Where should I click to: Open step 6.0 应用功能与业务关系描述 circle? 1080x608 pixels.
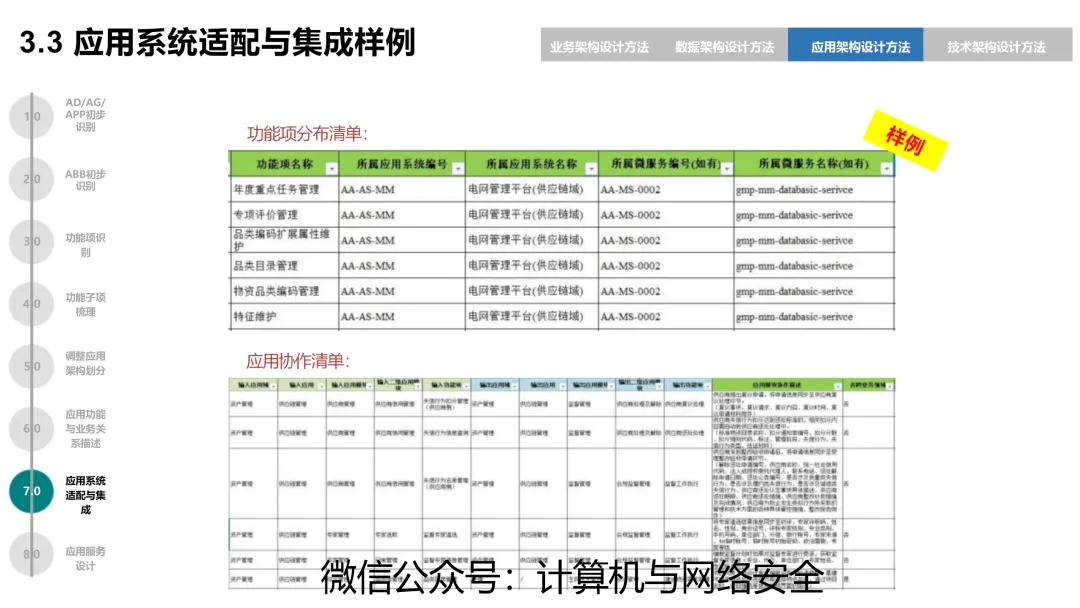click(31, 428)
